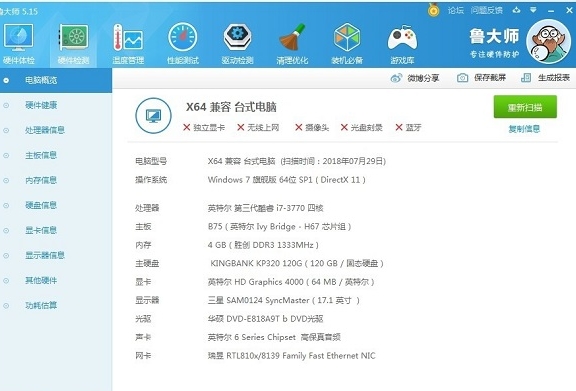Click the red X beside 蓝牙
Viewport: 576px width, 391px height.
click(x=399, y=128)
